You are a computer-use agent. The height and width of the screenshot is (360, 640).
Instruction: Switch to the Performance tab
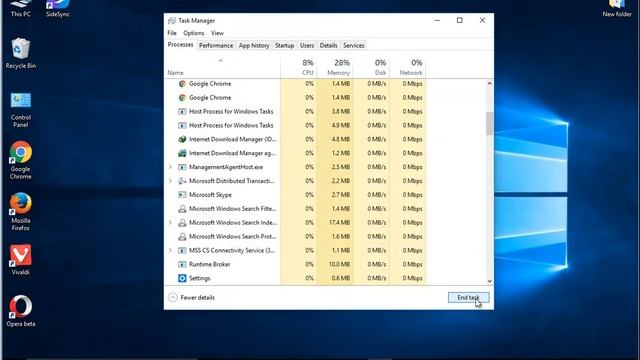coord(216,45)
